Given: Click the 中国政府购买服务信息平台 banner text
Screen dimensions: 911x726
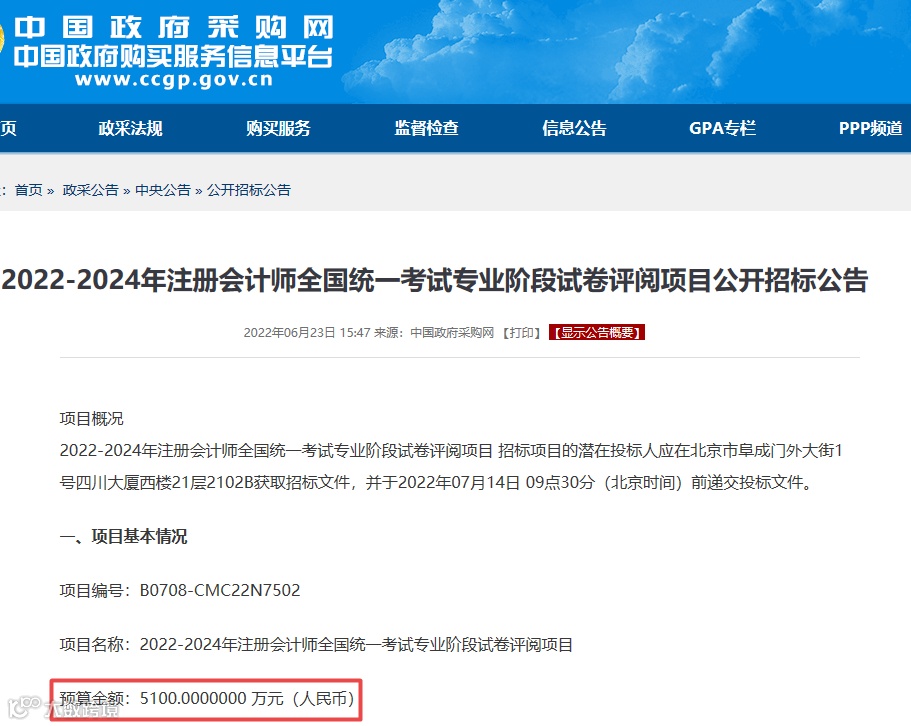Looking at the screenshot, I should 173,56.
